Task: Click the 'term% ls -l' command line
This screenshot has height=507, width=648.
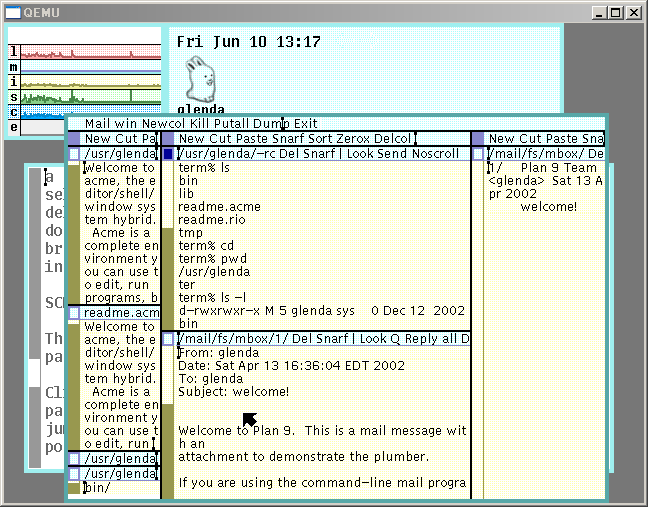Action: pyautogui.click(x=212, y=298)
